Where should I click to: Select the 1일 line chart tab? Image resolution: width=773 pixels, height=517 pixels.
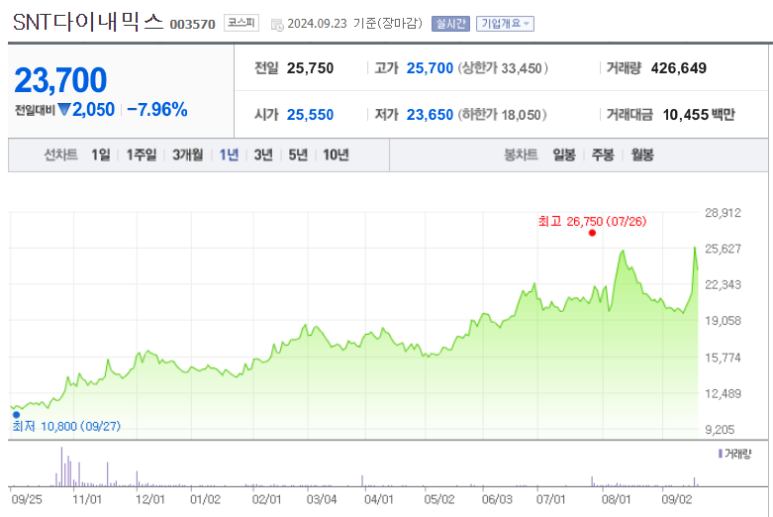pyautogui.click(x=101, y=155)
